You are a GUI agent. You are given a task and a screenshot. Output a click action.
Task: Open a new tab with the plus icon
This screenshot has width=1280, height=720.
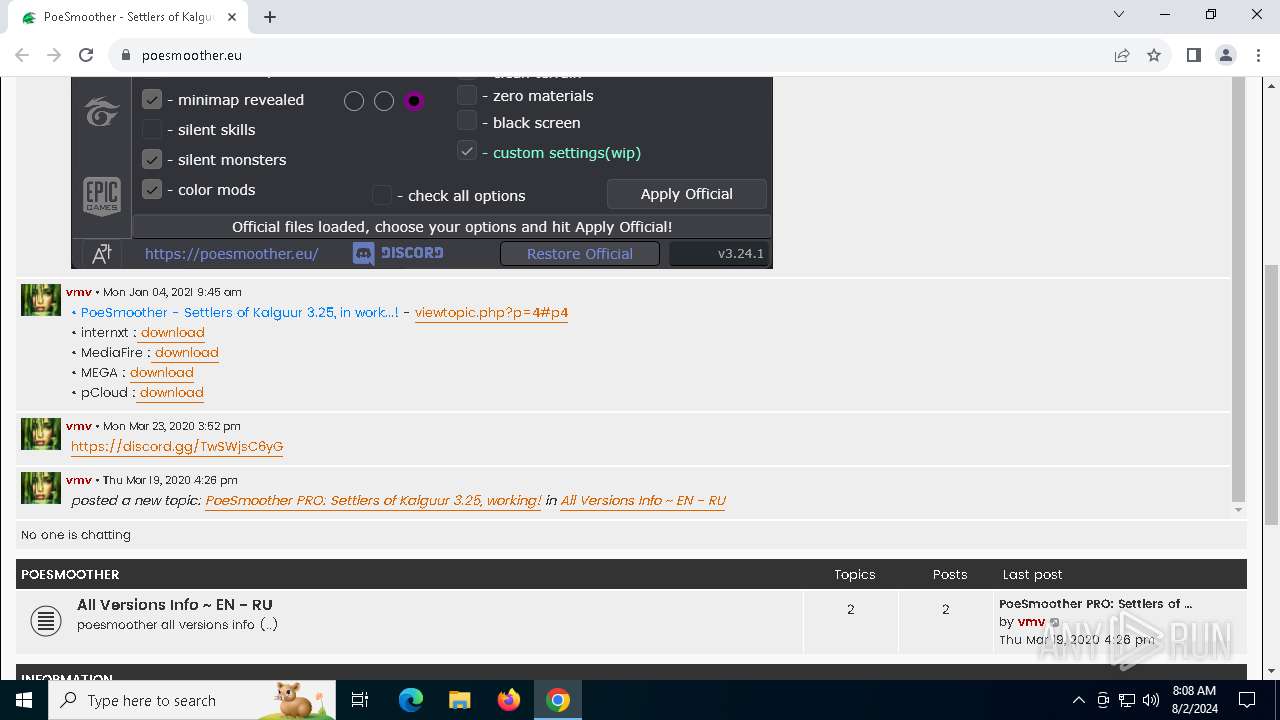click(270, 16)
